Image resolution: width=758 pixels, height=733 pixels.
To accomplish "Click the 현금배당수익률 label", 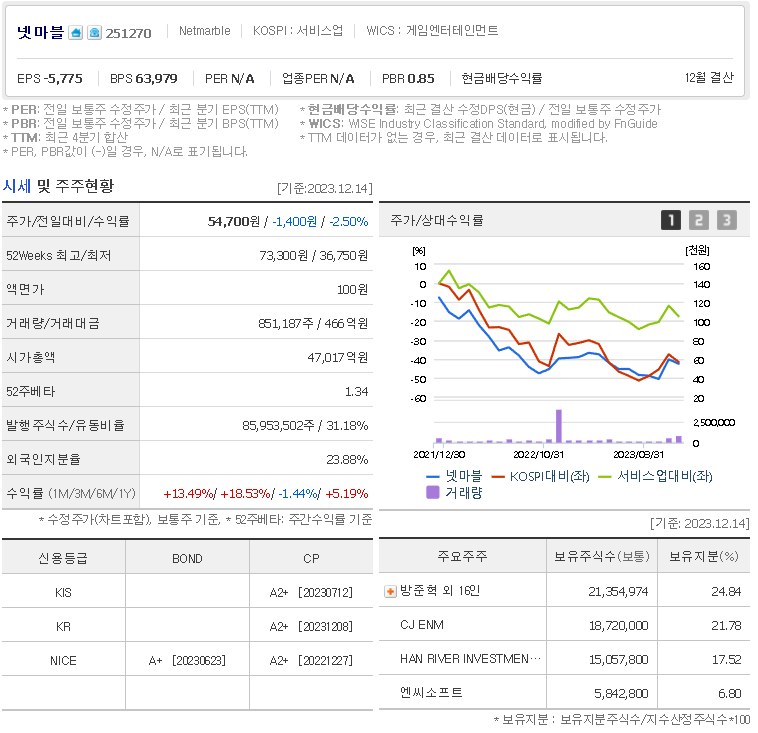I will [x=502, y=78].
